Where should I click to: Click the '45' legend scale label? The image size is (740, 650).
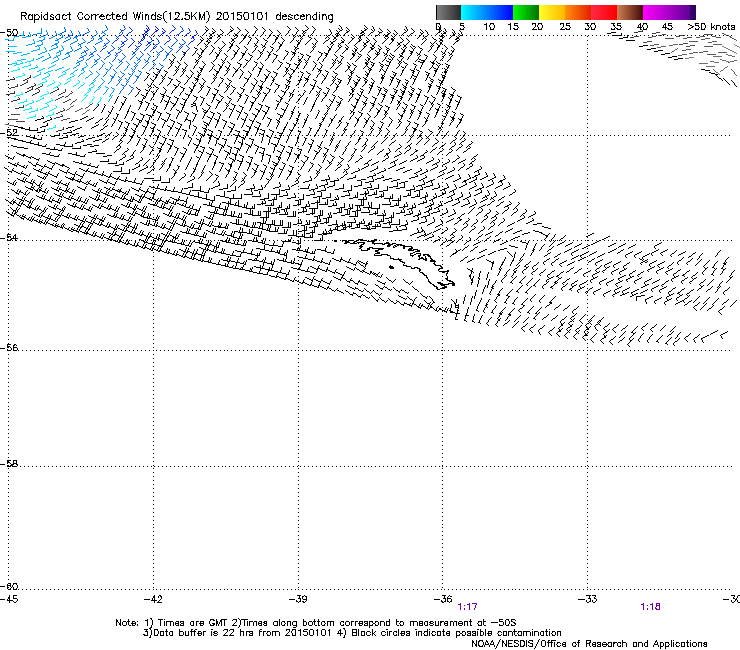pos(667,27)
